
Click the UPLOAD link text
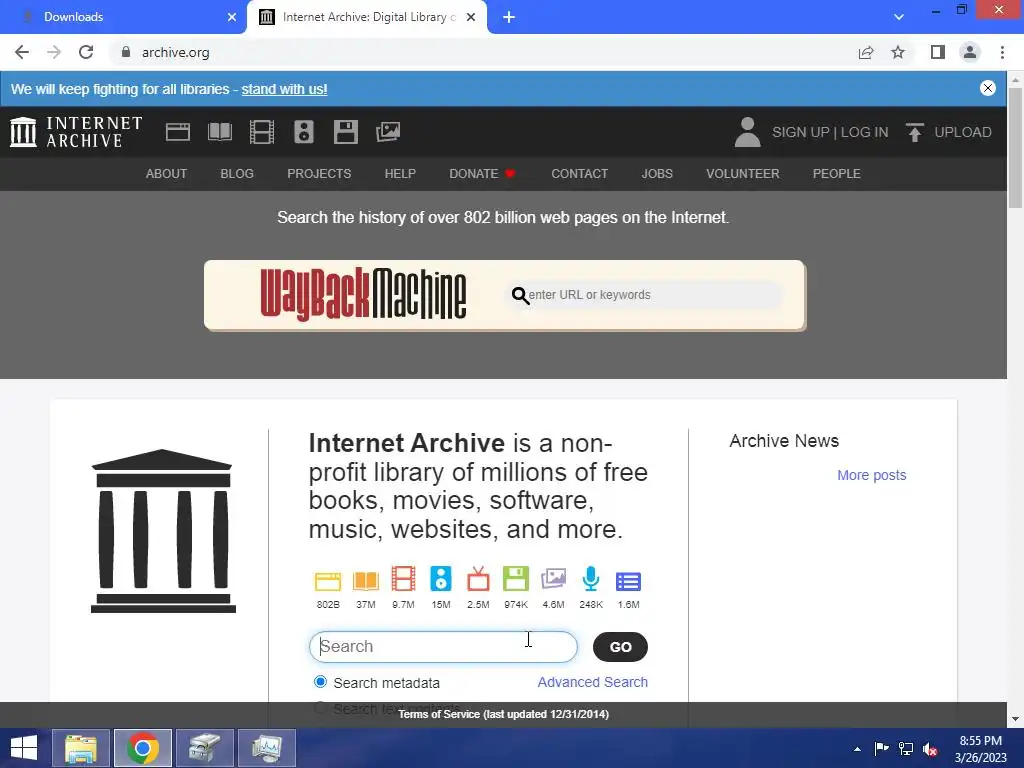click(963, 132)
